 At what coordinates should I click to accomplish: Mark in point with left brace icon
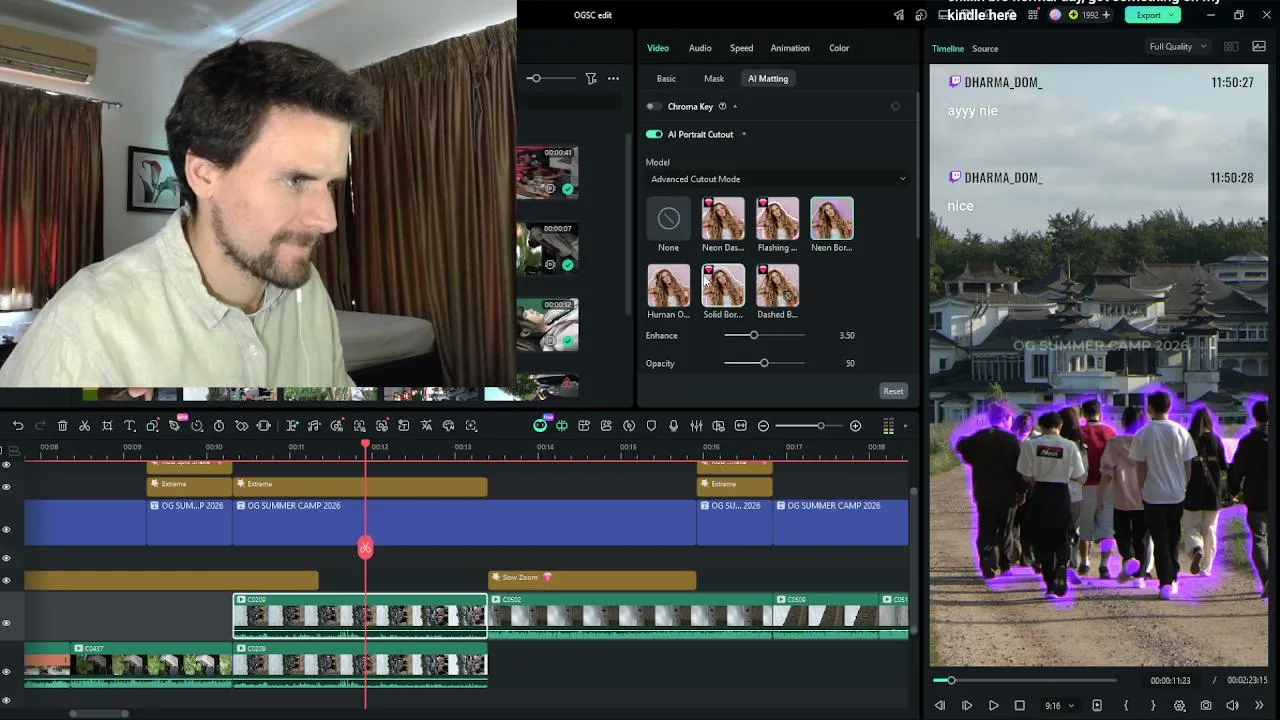click(1126, 705)
